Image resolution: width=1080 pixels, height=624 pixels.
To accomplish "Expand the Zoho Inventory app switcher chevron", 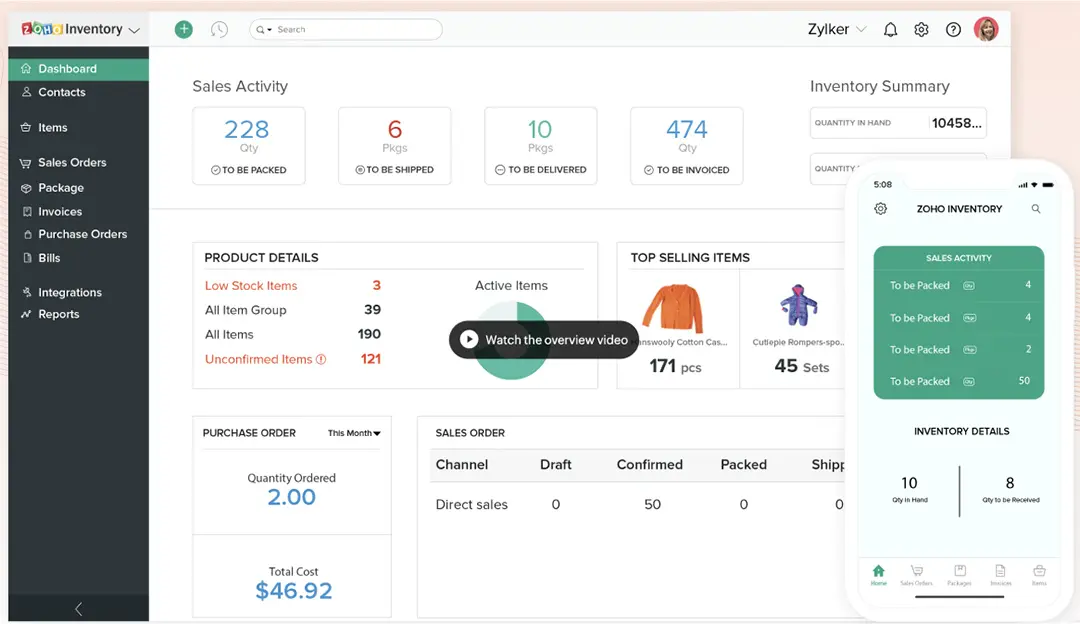I will click(x=134, y=30).
